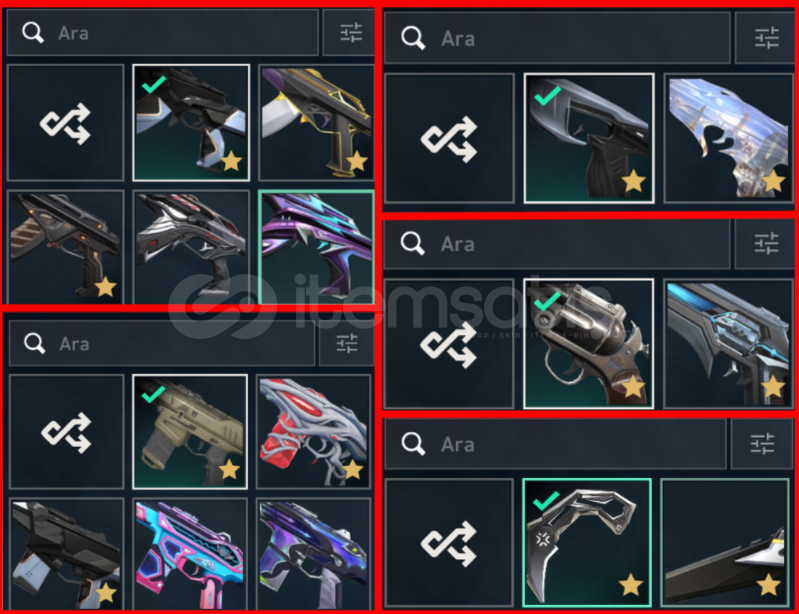Click the shuffle tile beside the checked black-and-white pistol
Image resolution: width=799 pixels, height=614 pixels.
coord(65,122)
